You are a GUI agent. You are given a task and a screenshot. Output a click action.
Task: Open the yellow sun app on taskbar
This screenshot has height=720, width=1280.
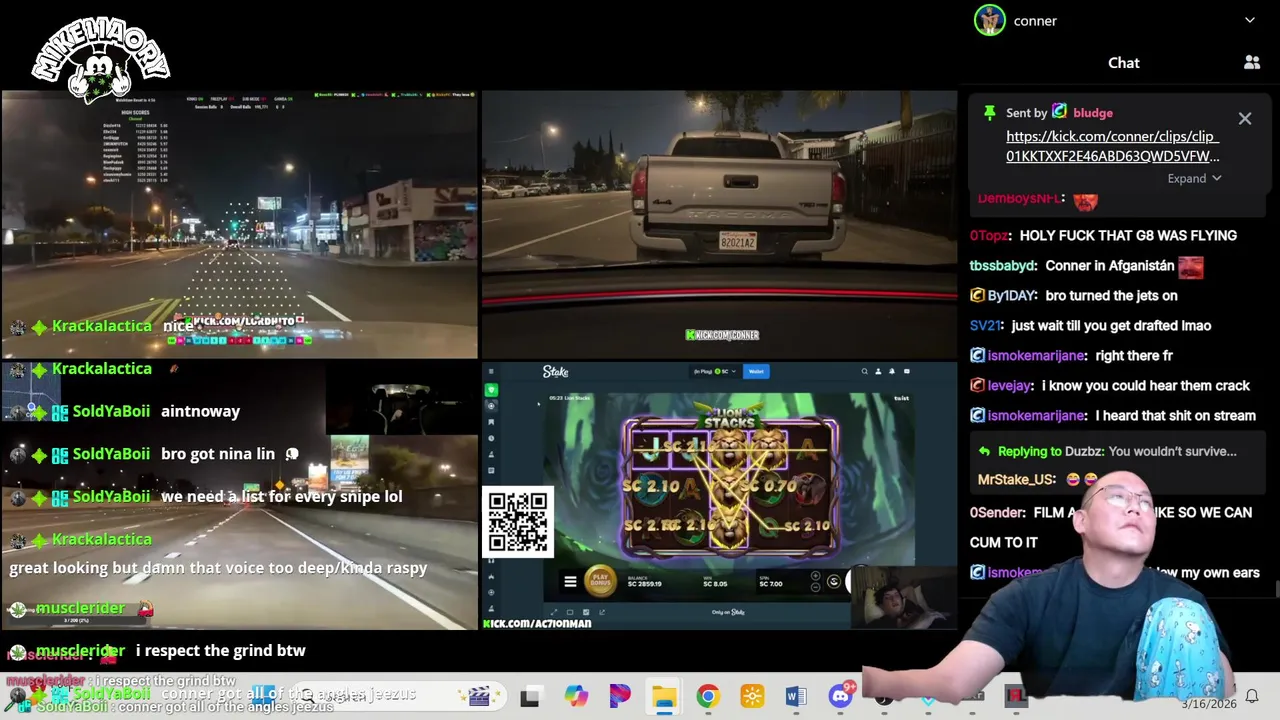(752, 696)
